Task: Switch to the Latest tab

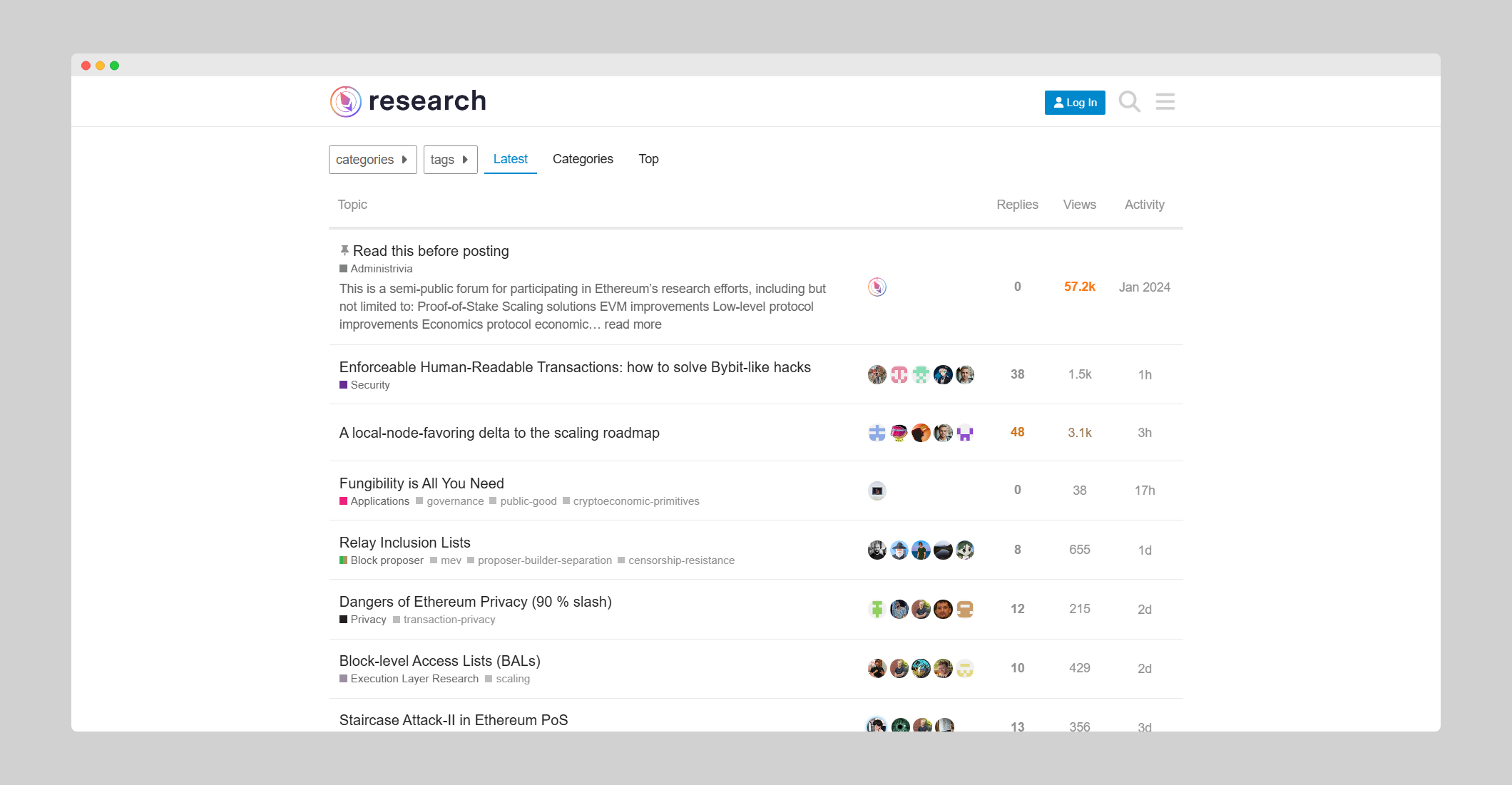Action: 510,159
